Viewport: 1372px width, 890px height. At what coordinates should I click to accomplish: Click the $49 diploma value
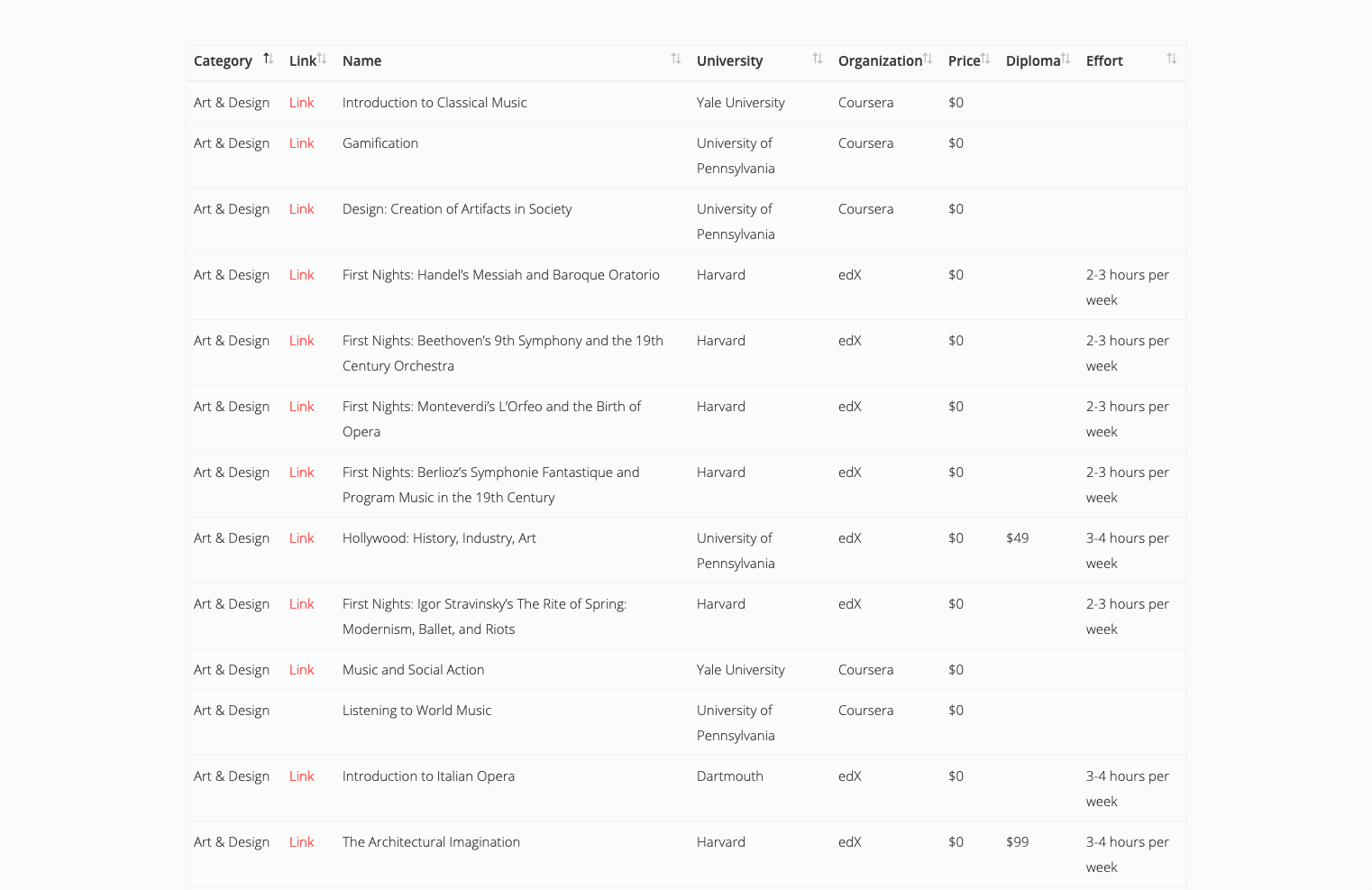click(1017, 538)
